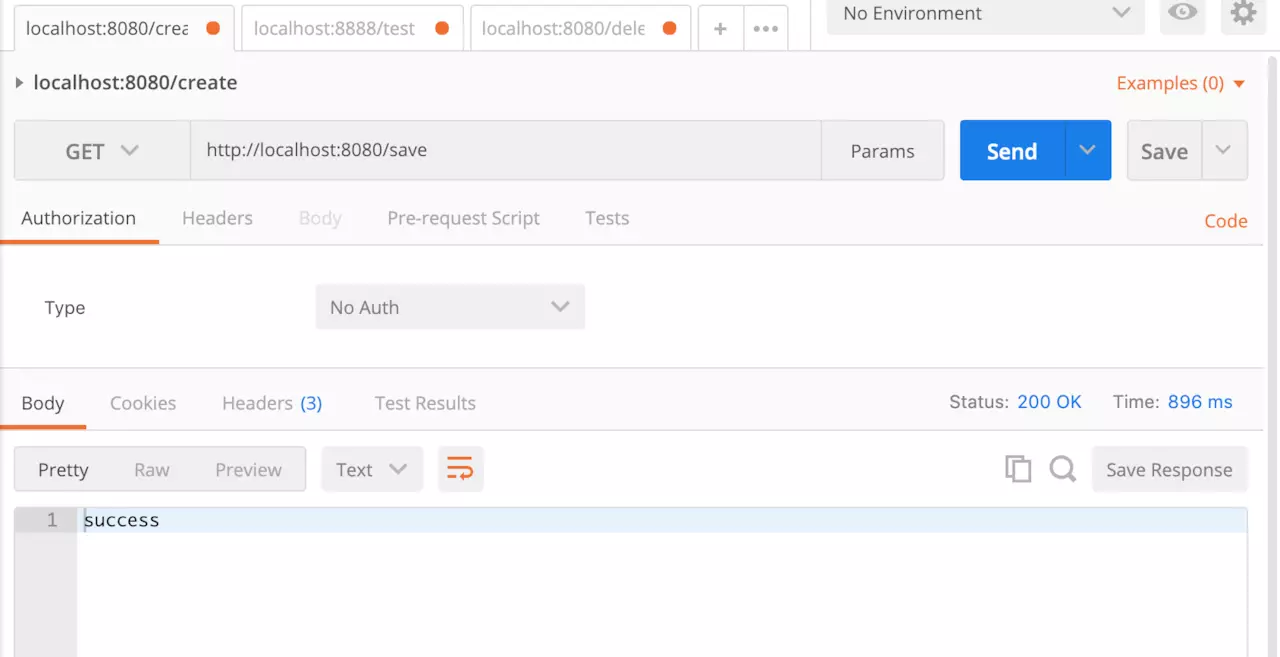Open the GET method dropdown
This screenshot has height=657, width=1280.
point(102,151)
